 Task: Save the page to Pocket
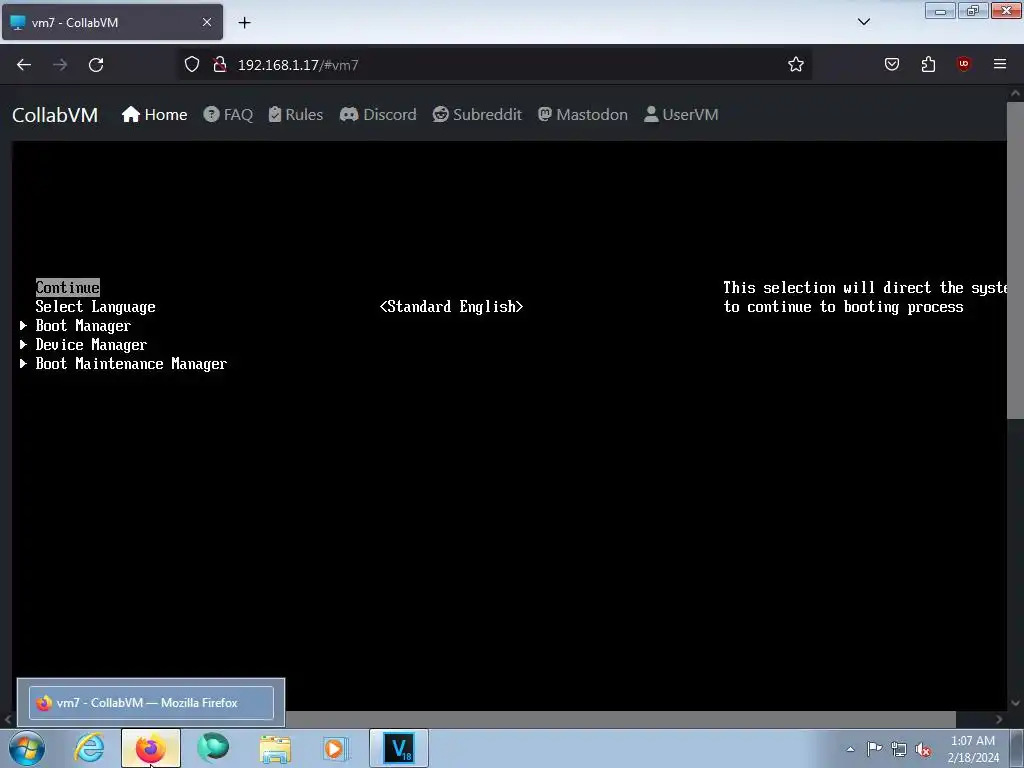891,65
